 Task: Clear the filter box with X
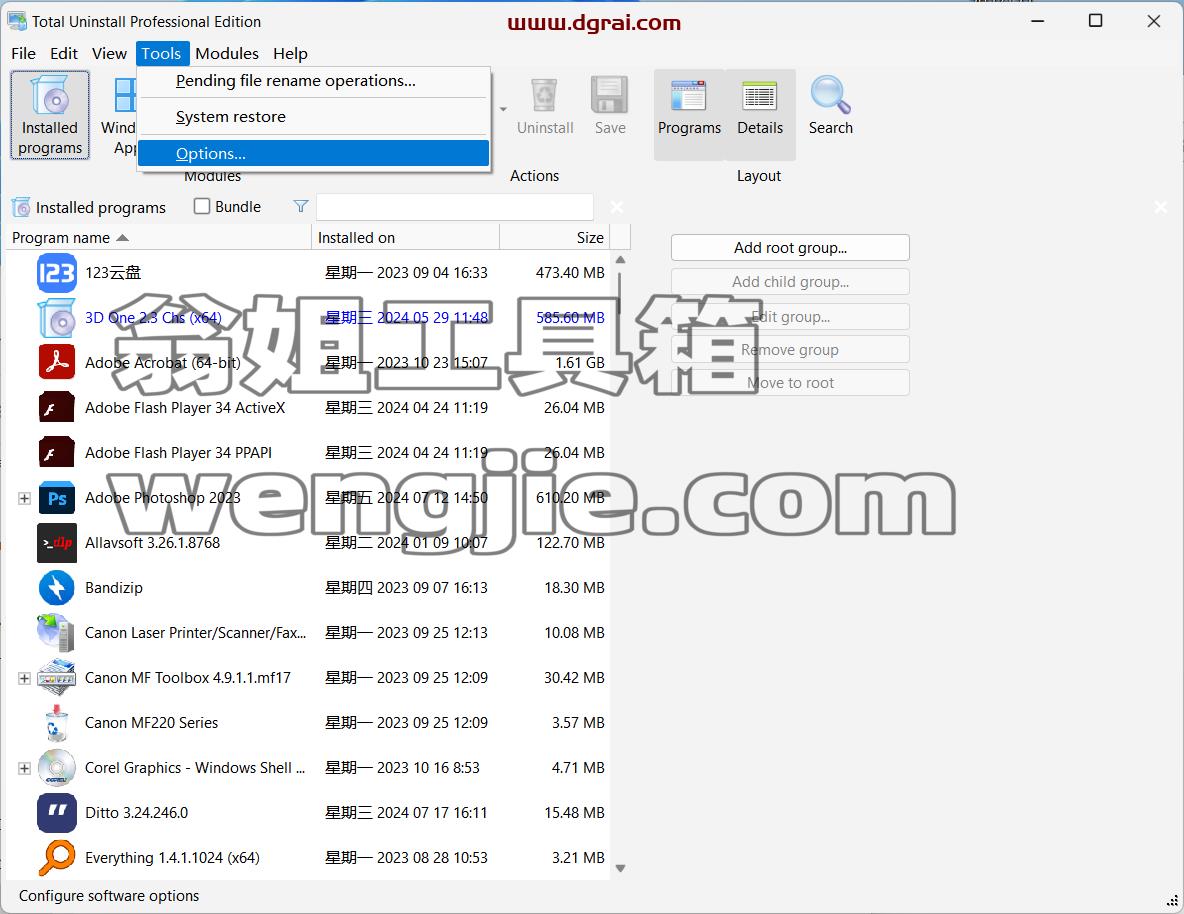(617, 207)
